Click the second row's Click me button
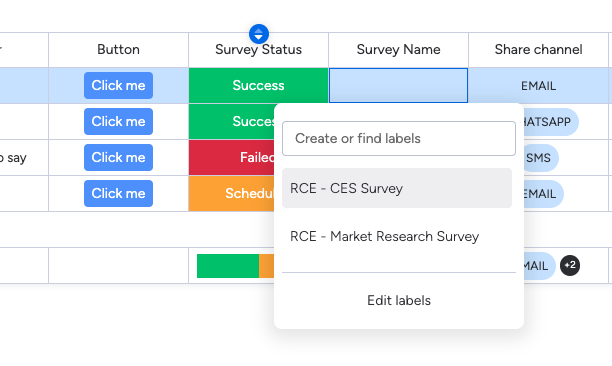Image resolution: width=612 pixels, height=366 pixels. pyautogui.click(x=118, y=121)
